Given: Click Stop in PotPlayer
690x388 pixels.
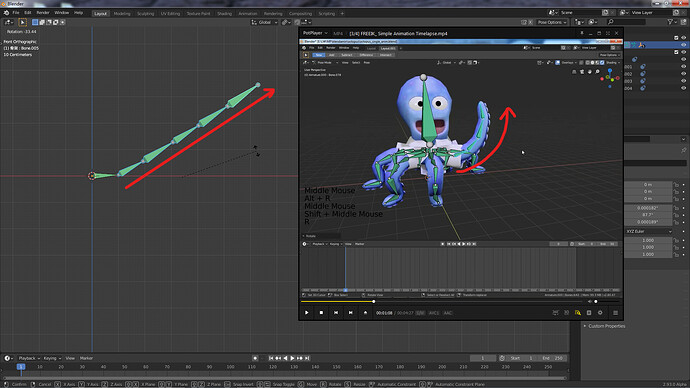Looking at the screenshot, I should 321,313.
